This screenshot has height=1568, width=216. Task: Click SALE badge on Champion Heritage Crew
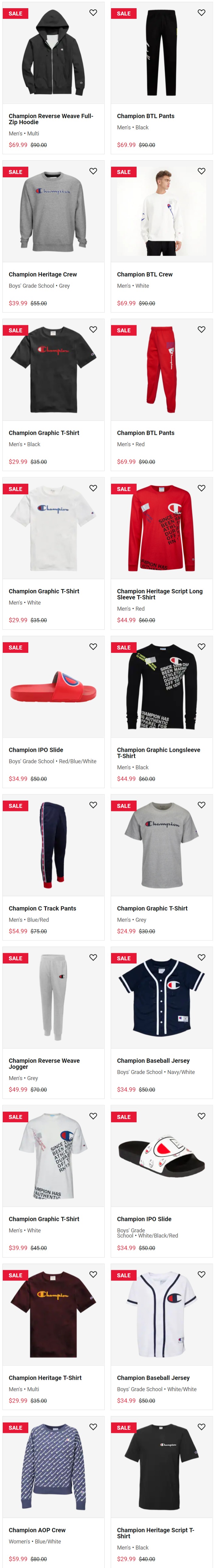[x=15, y=172]
